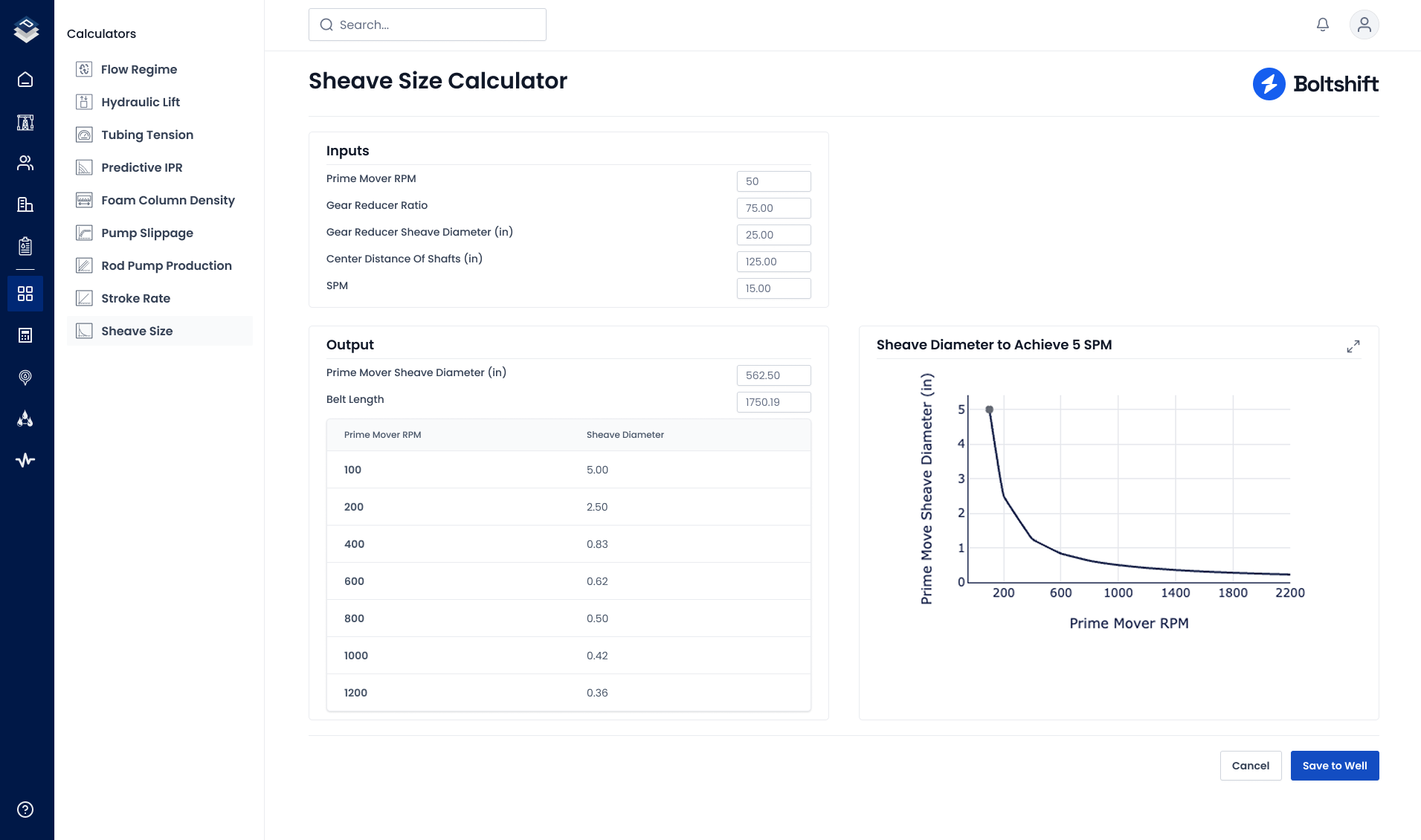The image size is (1421, 840).
Task: Click the clipboard icon in sidebar
Action: [25, 246]
